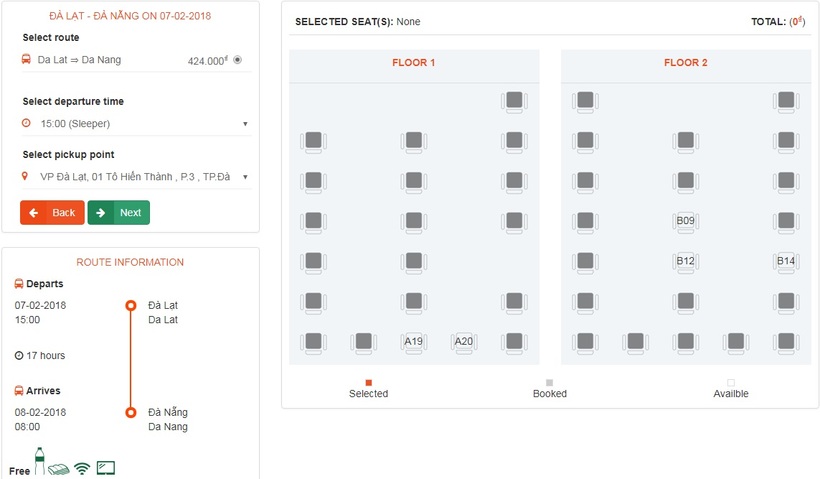Click the free water bottle amenity icon
The width and height of the screenshot is (820, 479).
40,461
